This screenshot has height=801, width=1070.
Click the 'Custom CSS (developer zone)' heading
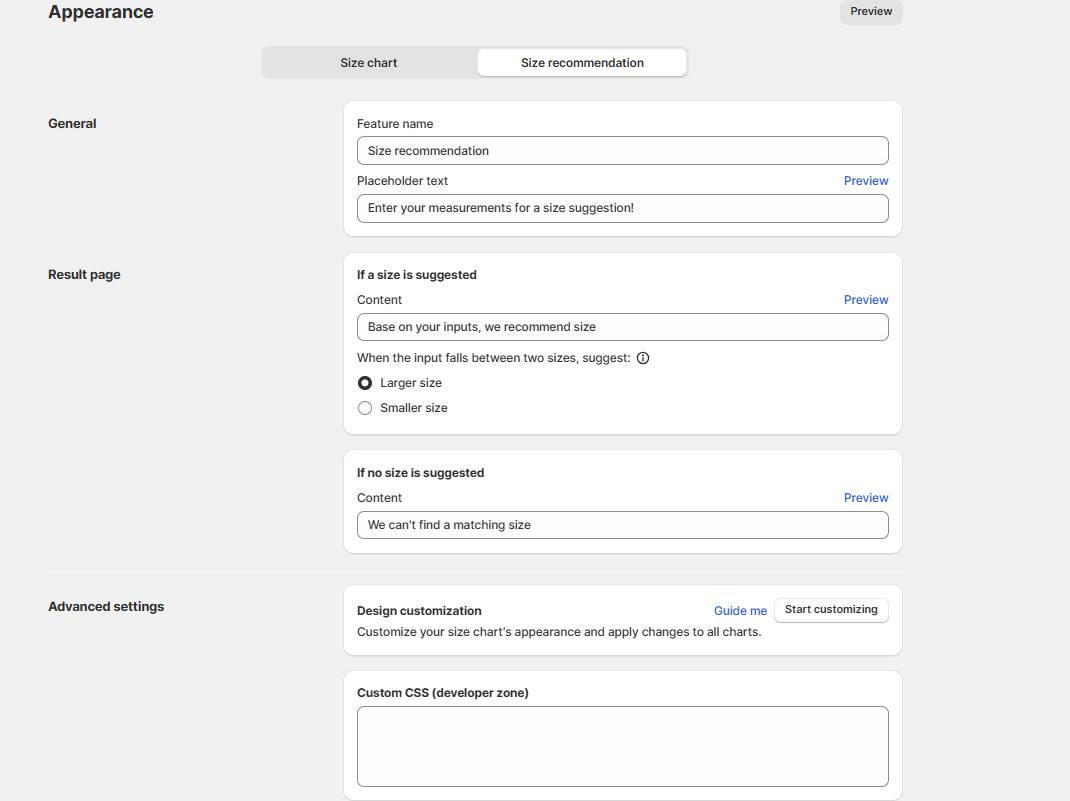click(x=443, y=693)
